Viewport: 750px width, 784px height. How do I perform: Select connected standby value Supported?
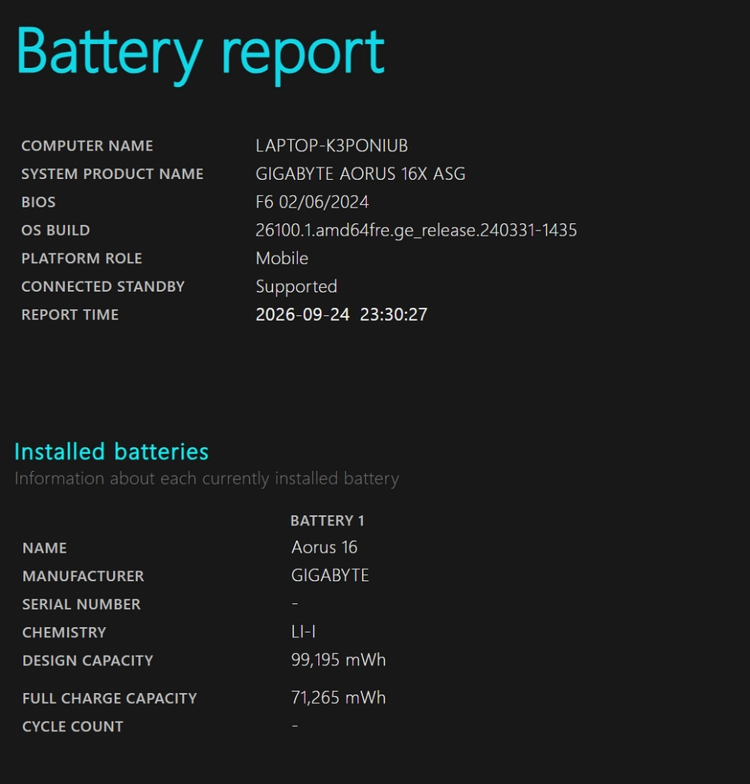pyautogui.click(x=296, y=287)
